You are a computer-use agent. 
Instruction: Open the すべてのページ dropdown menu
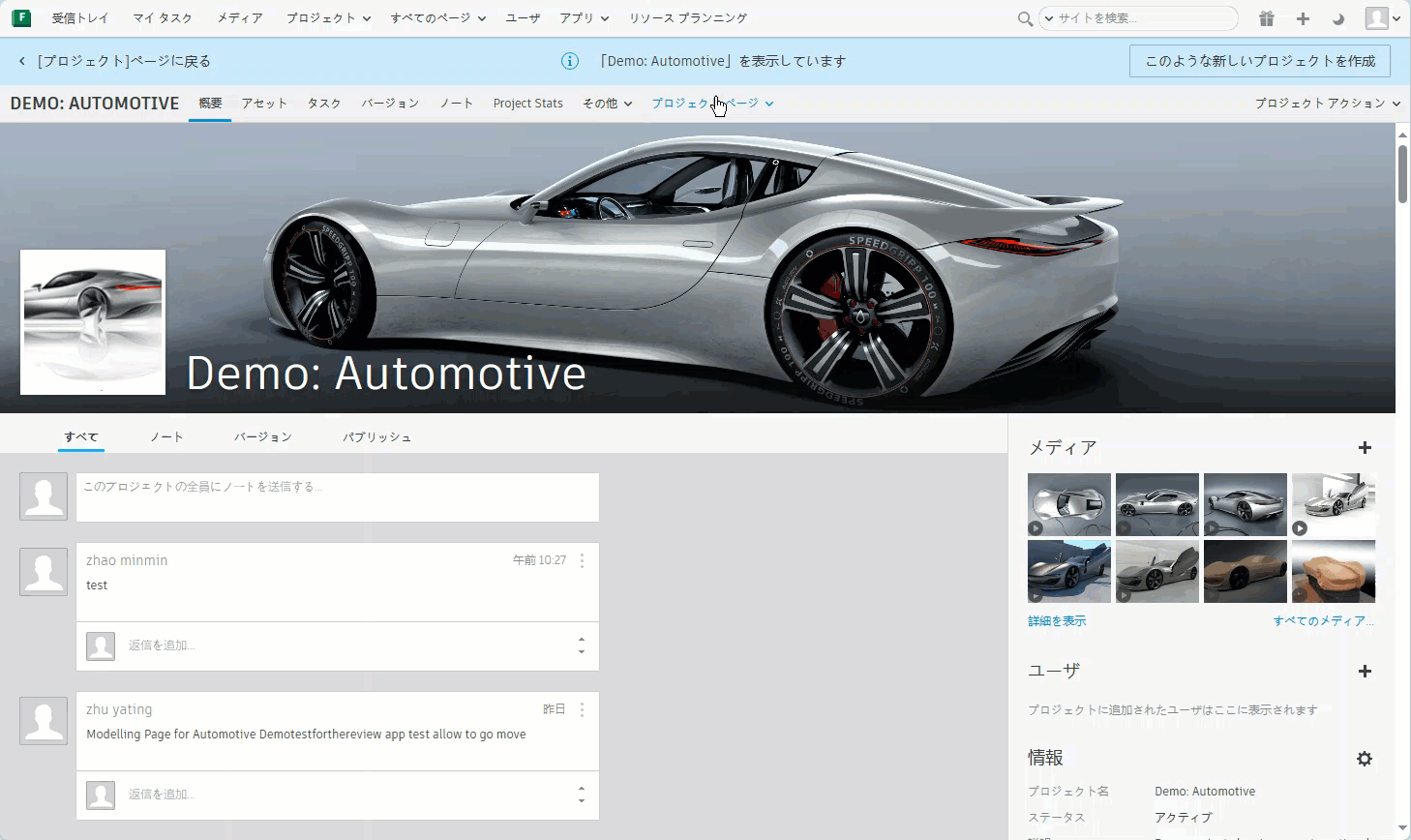point(438,18)
